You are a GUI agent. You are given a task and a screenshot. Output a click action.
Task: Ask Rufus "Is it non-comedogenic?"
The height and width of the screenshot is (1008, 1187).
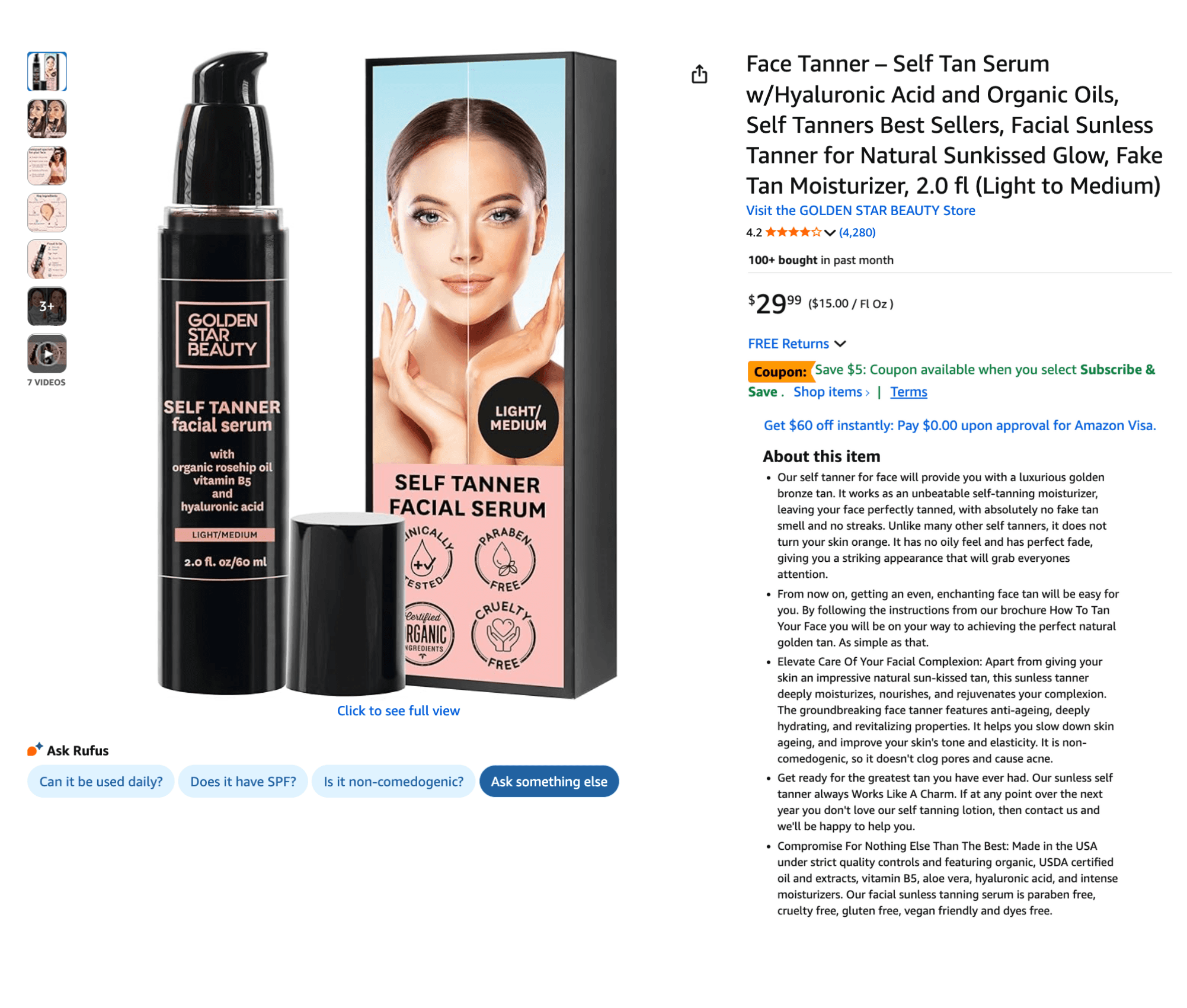pyautogui.click(x=393, y=781)
